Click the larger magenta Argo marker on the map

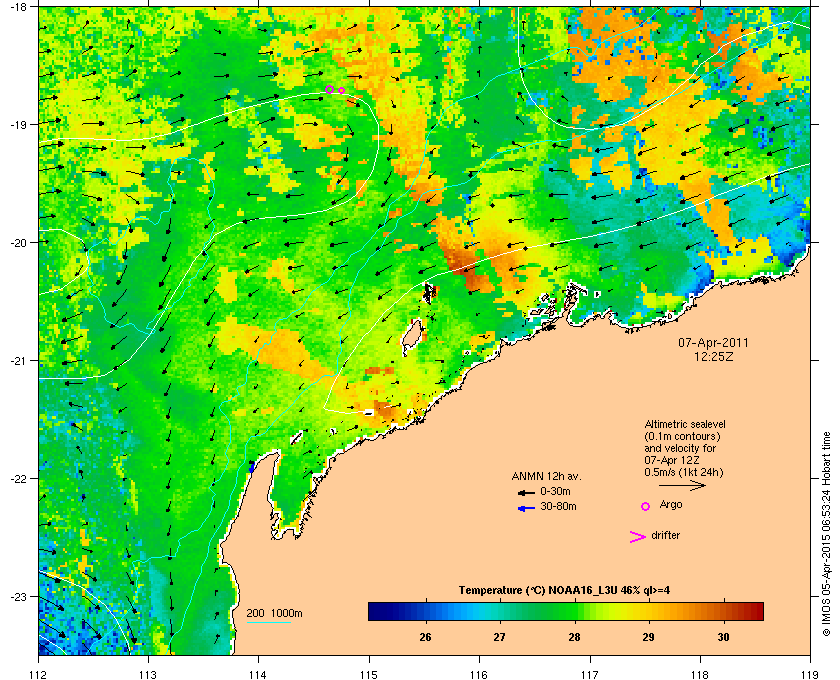[329, 89]
